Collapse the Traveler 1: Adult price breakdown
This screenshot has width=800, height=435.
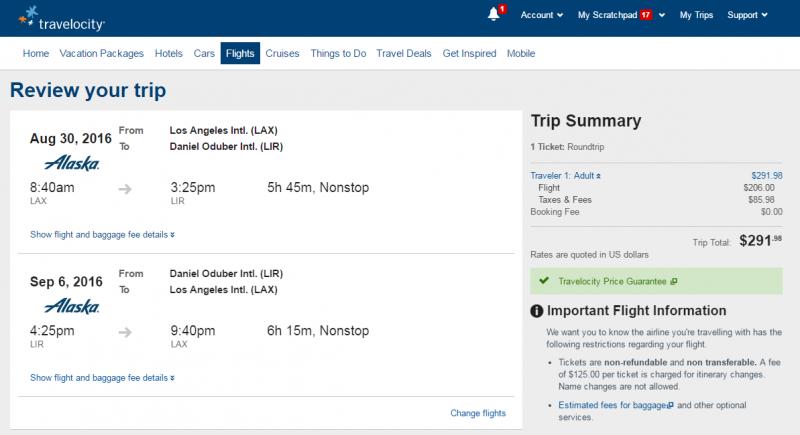tap(565, 175)
